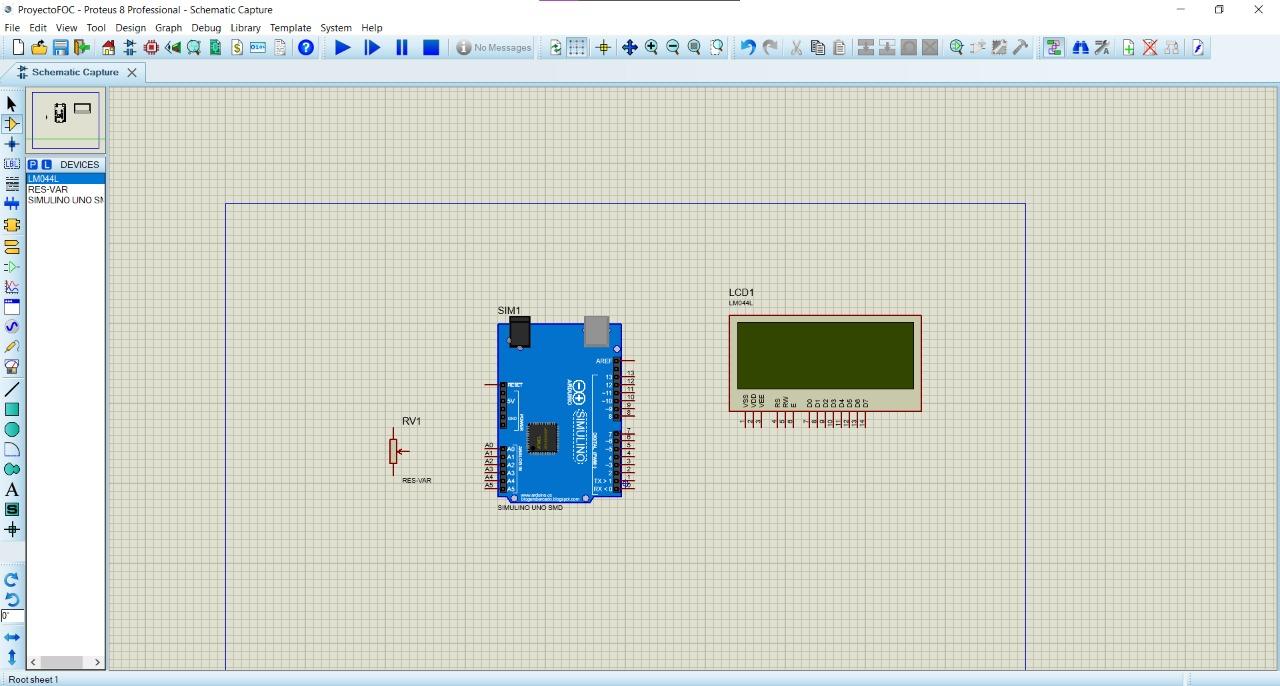Close the Schematic Capture tab
This screenshot has width=1280, height=686.
[131, 72]
